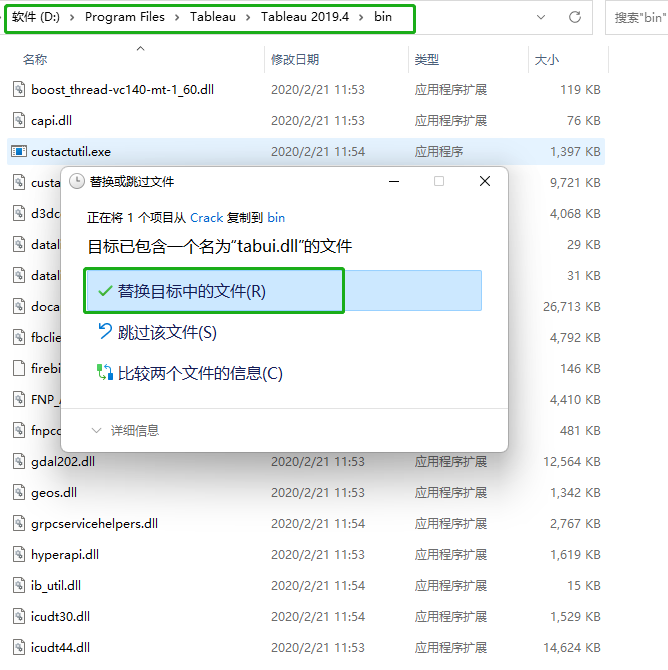This screenshot has width=668, height=670.
Task: Click the 搜索"bin" search box
Action: tap(639, 18)
